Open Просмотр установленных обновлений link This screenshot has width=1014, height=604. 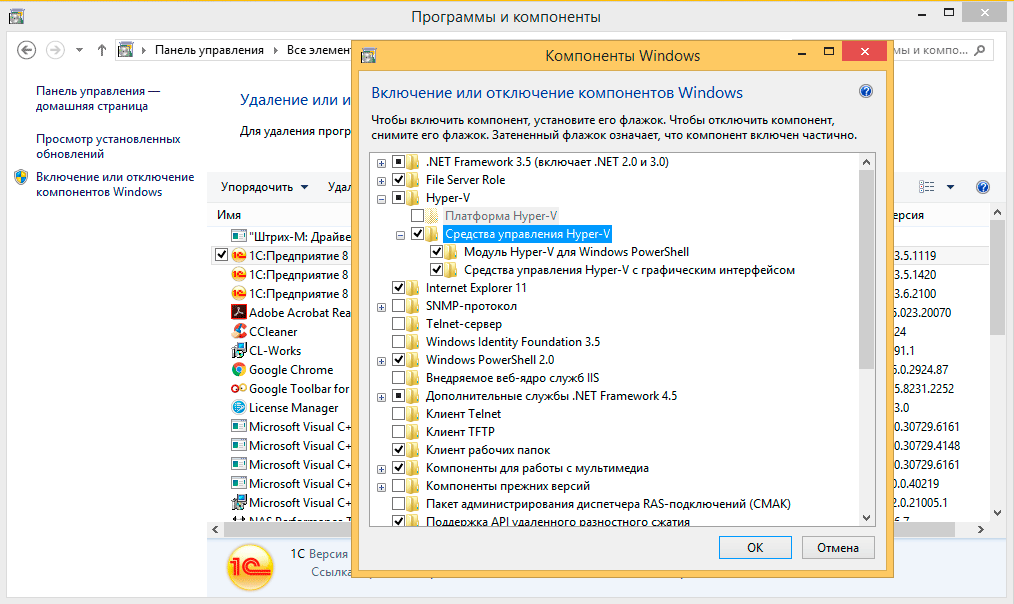pos(108,146)
